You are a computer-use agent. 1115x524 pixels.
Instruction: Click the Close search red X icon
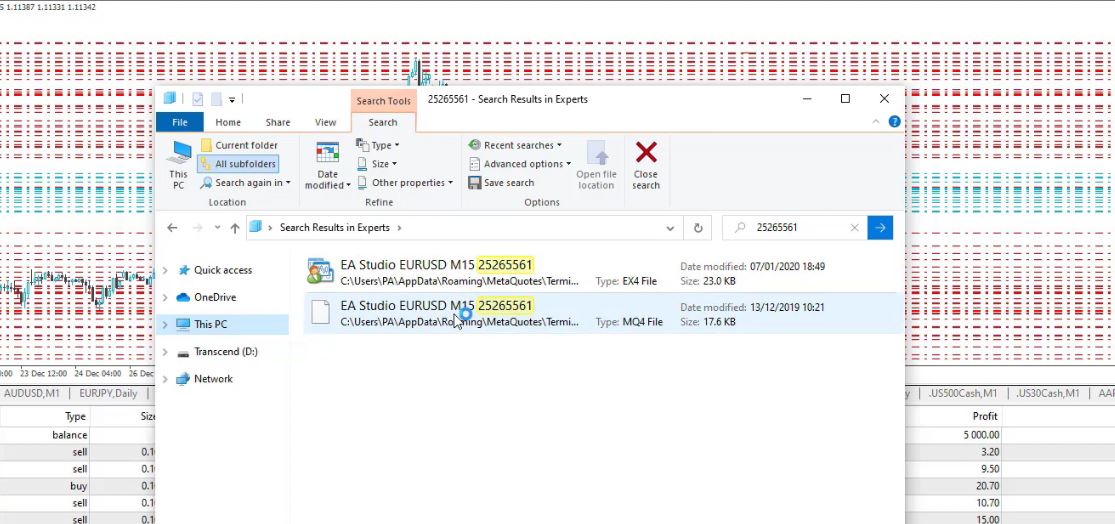click(x=646, y=153)
